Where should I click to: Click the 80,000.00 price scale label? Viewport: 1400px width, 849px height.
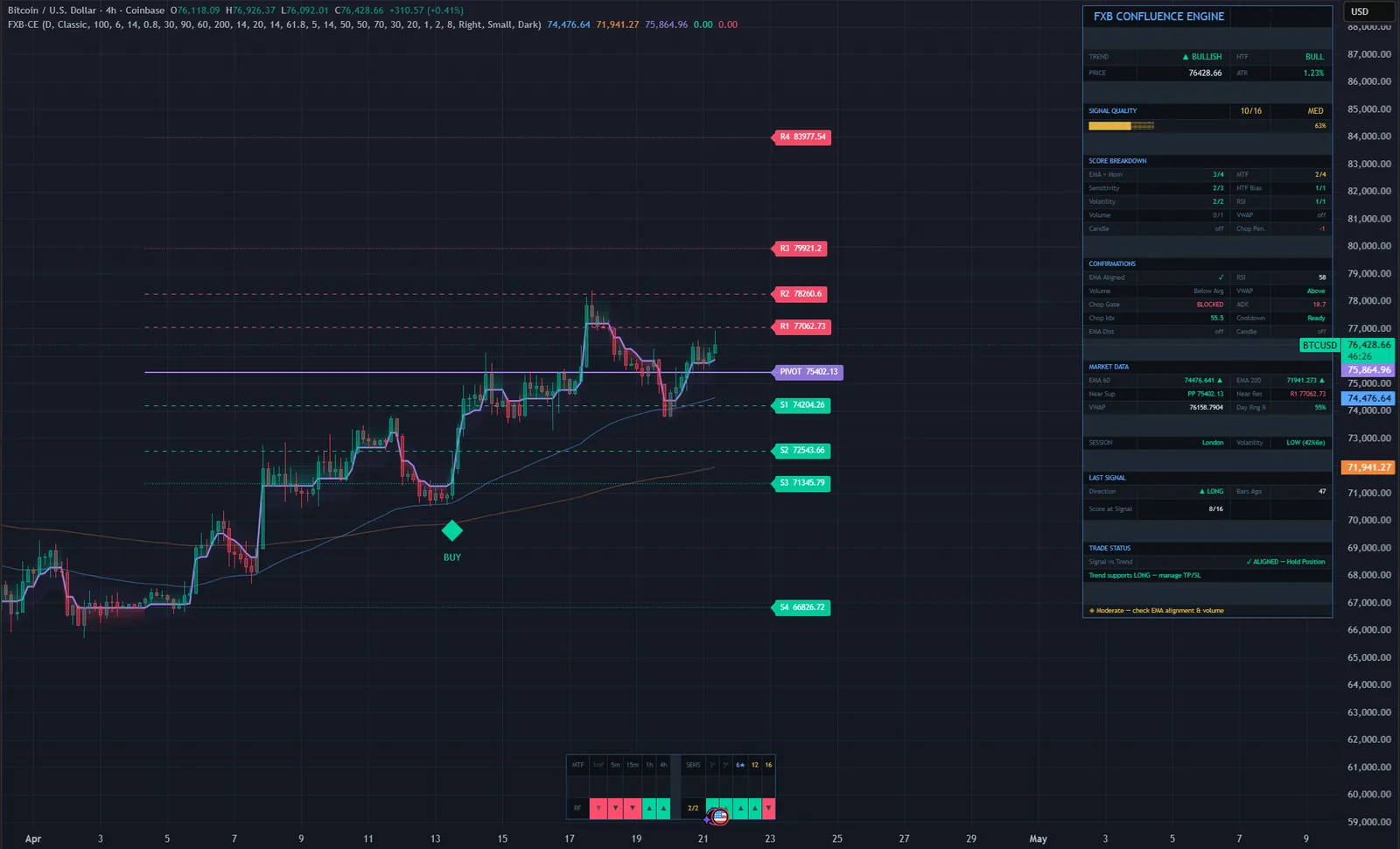(1369, 246)
